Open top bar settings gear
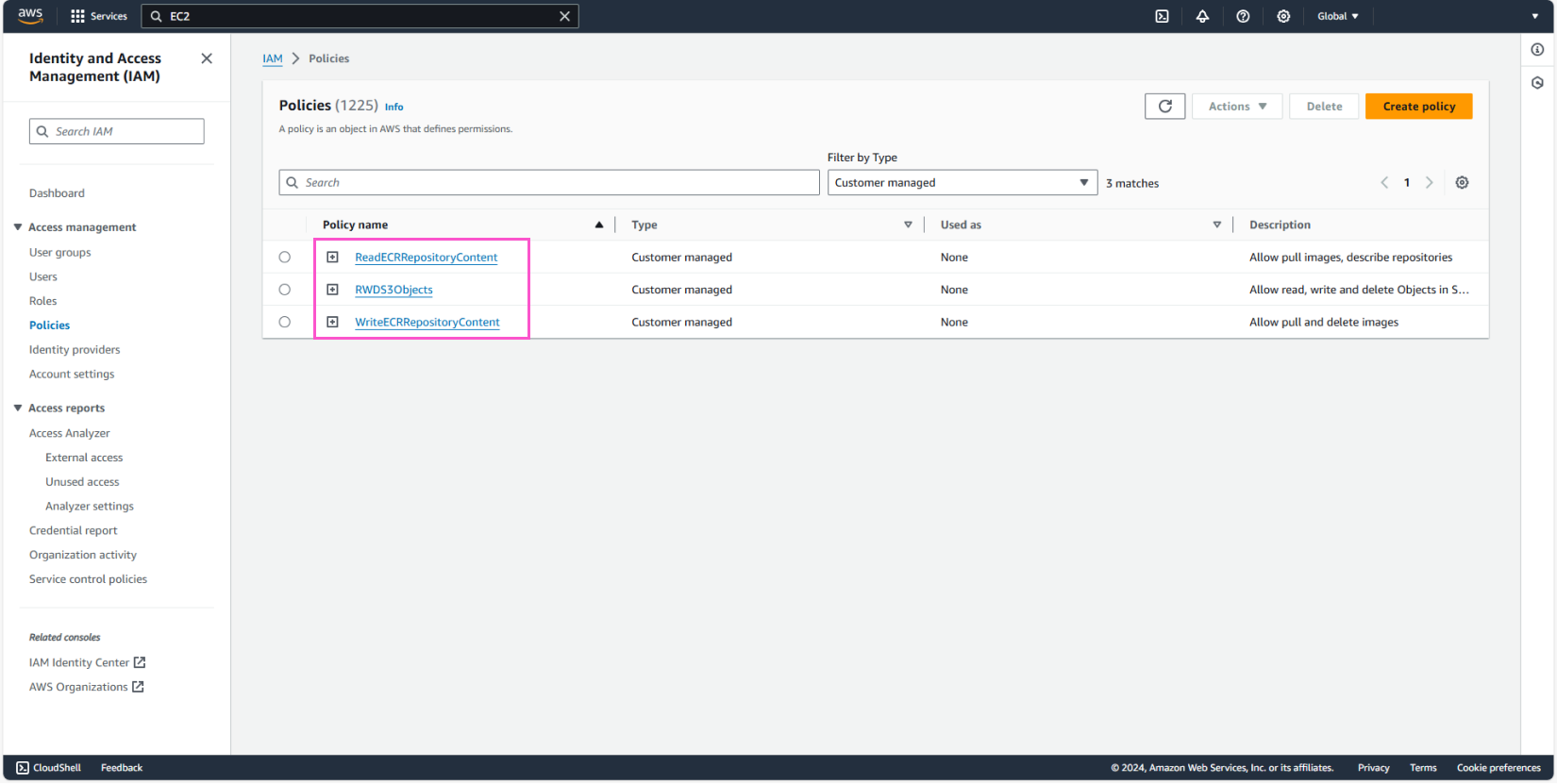Image resolution: width=1557 pixels, height=784 pixels. [x=1283, y=16]
